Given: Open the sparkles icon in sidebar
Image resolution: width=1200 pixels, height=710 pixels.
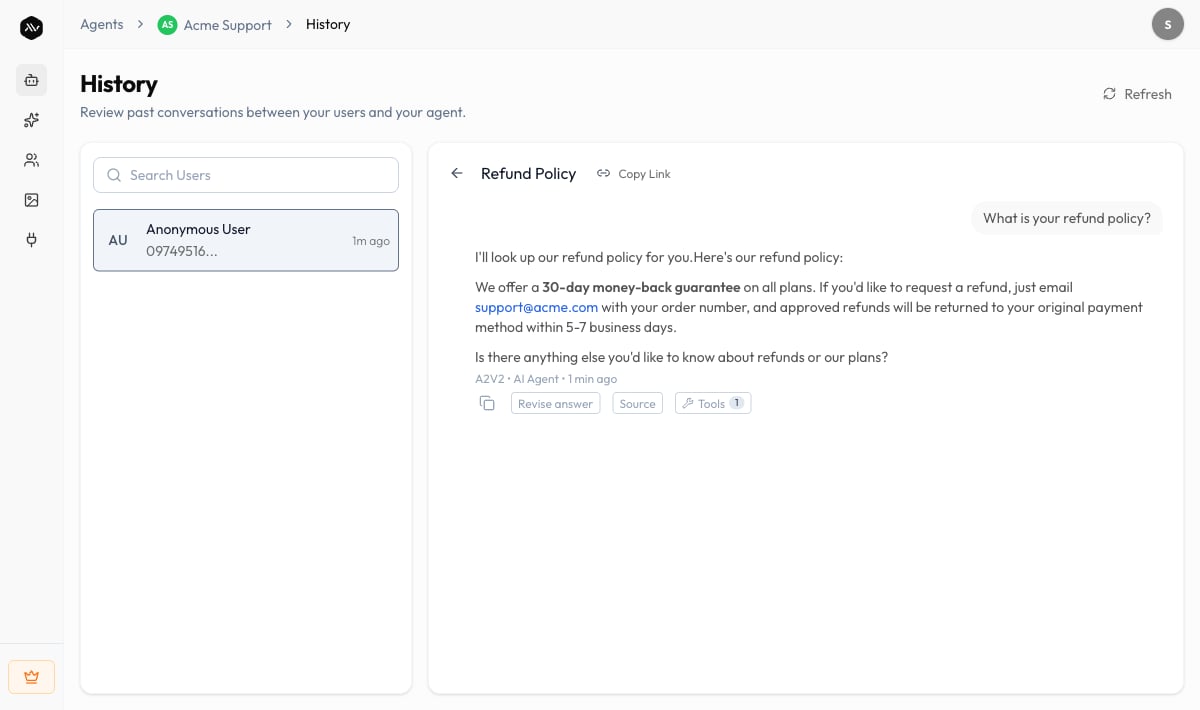Looking at the screenshot, I should (31, 120).
